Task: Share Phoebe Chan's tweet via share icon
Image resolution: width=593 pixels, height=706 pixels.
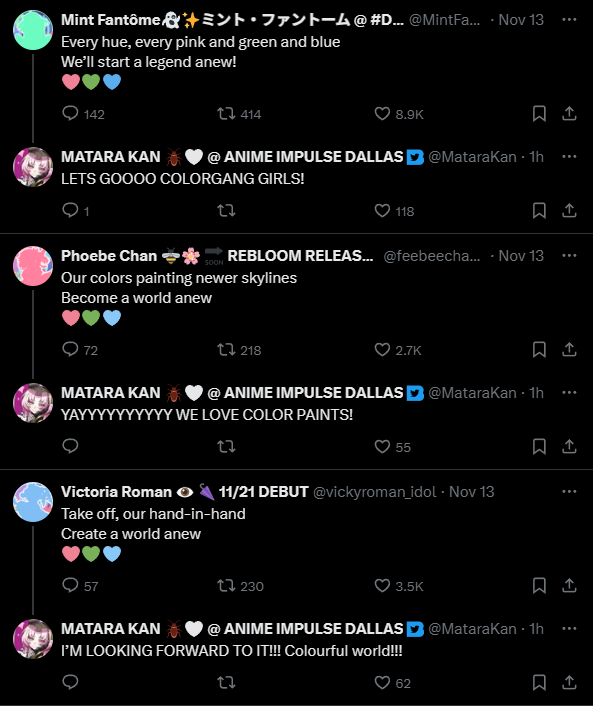Action: 569,349
